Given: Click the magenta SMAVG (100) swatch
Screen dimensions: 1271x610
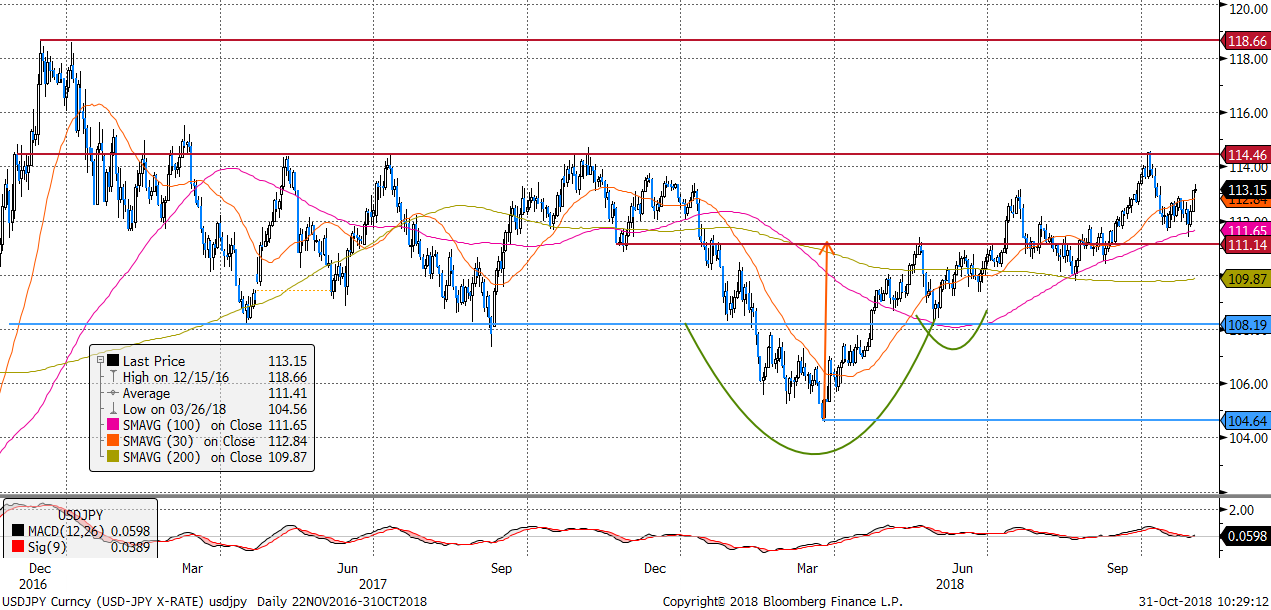Looking at the screenshot, I should (114, 425).
